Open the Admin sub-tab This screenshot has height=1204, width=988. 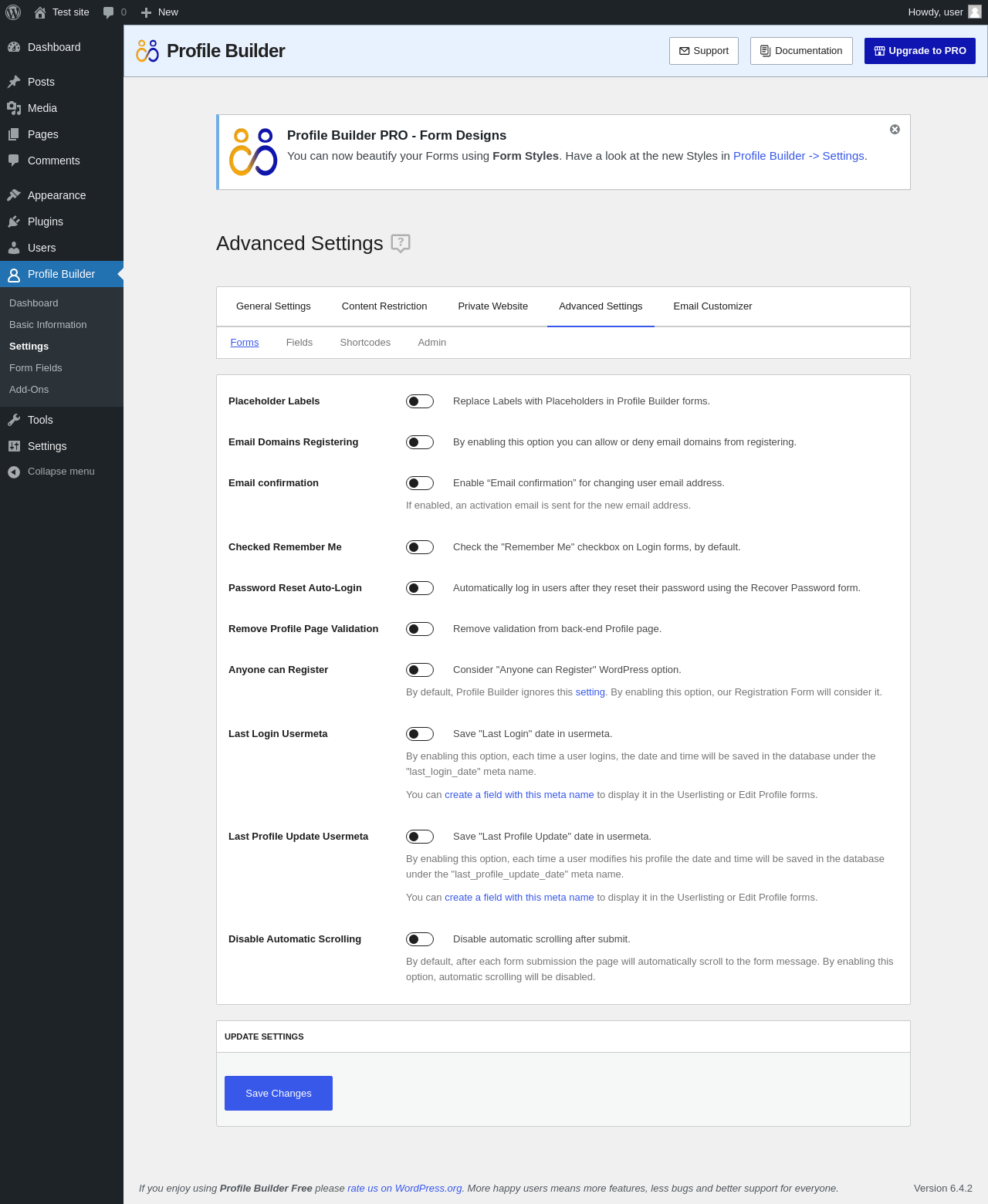click(432, 343)
